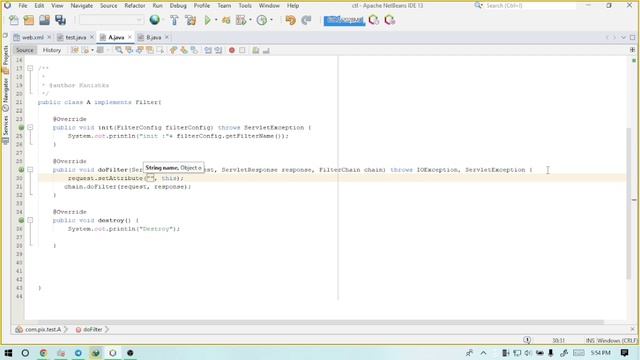This screenshot has height=360, width=640.
Task: Open the Debug Project dropdown arrow
Action: tap(250, 20)
